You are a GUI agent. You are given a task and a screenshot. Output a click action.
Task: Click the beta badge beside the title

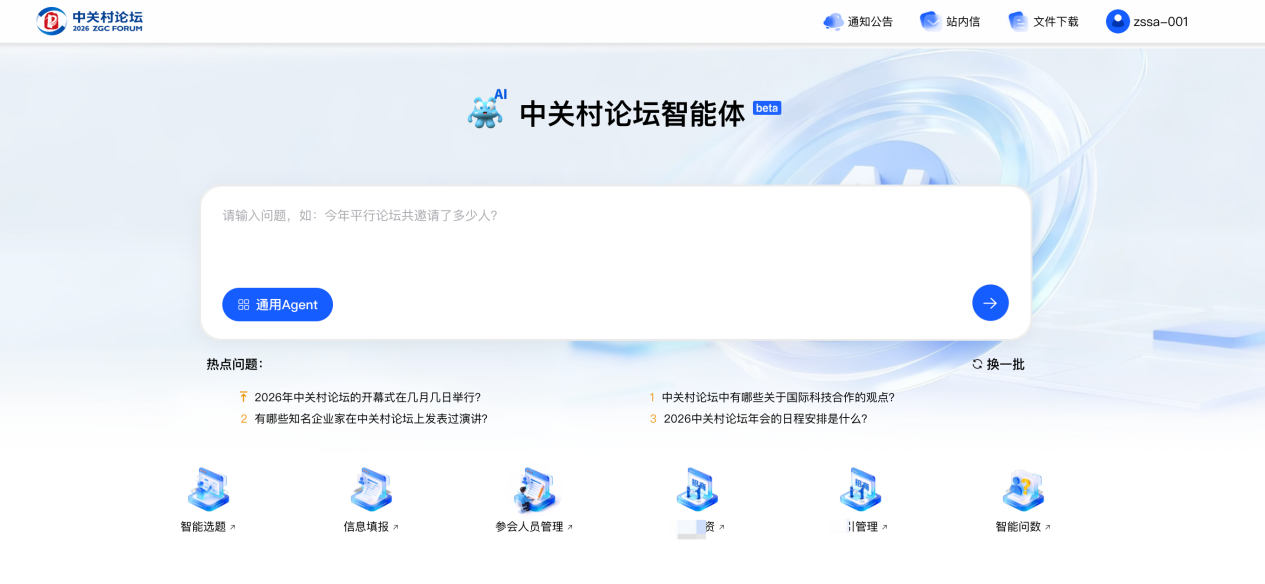pos(767,108)
